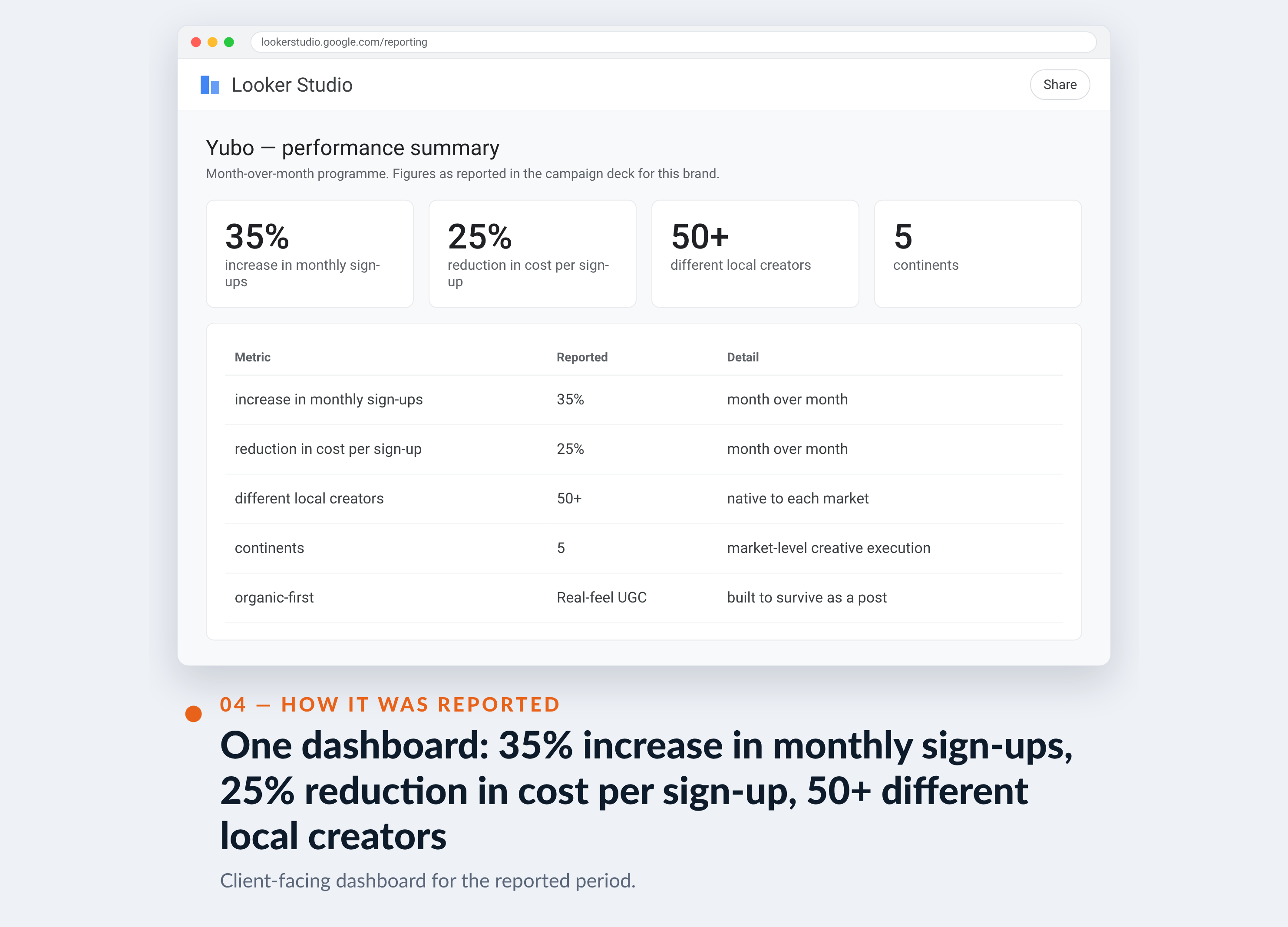This screenshot has height=927, width=1288.
Task: Click the Reported column header
Action: (x=582, y=357)
